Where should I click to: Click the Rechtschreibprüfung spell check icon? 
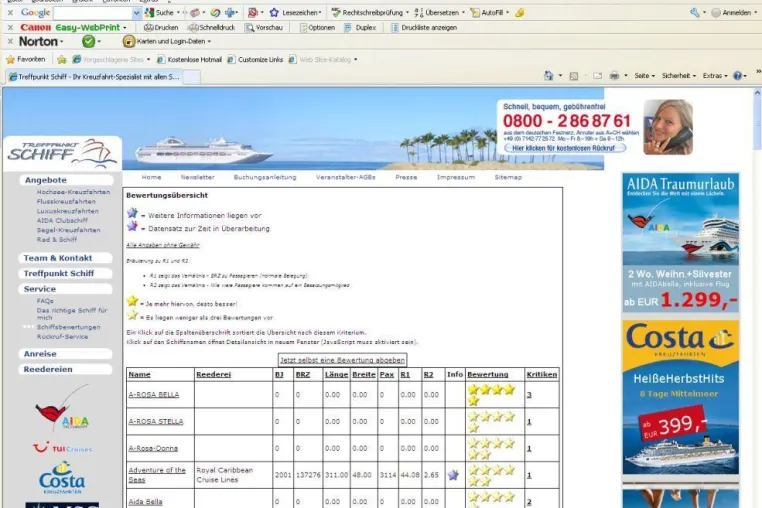(x=335, y=13)
